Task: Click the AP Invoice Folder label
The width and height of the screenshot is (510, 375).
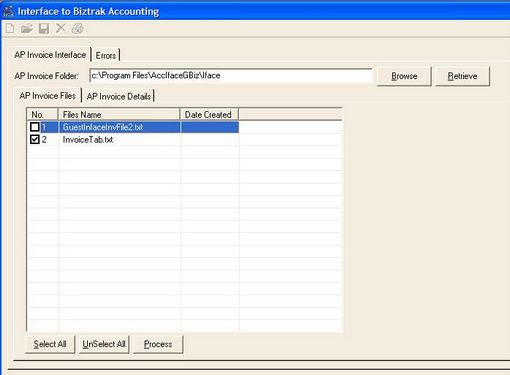Action: click(46, 76)
